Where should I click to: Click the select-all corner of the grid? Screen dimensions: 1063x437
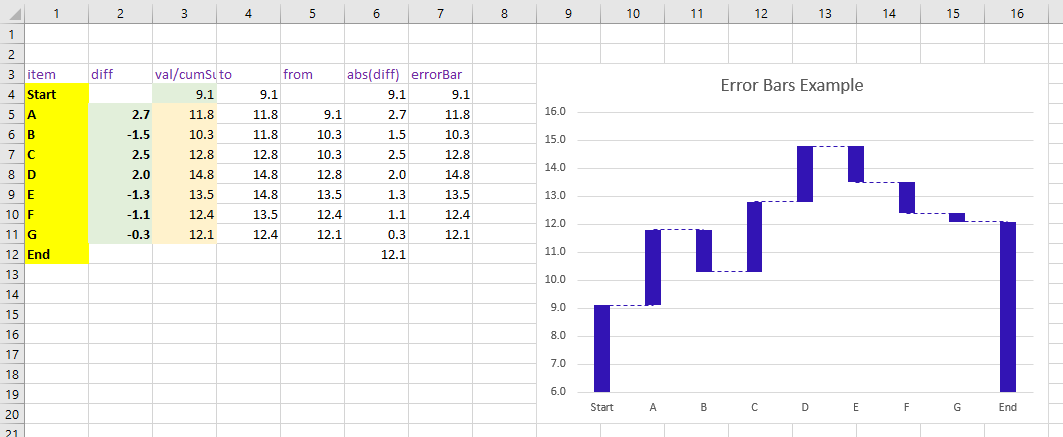point(11,12)
